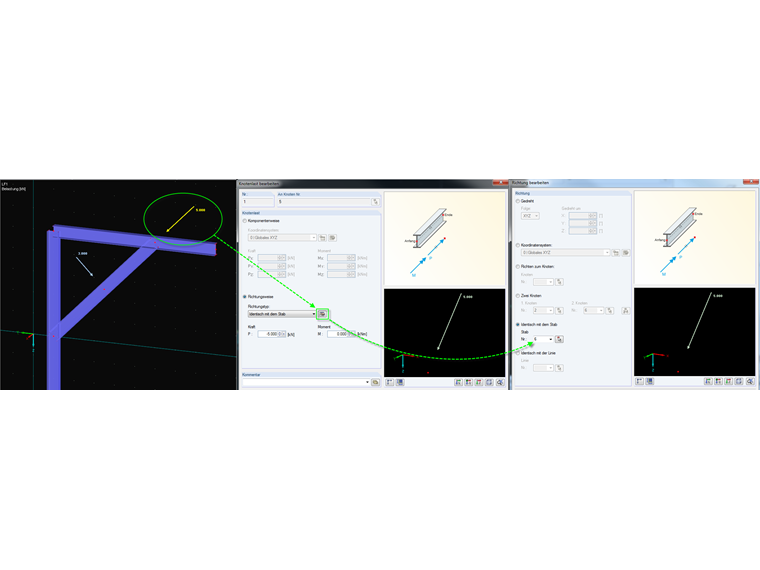
Task: Open Koordinatensystem dropdown in Richtung dialog
Action: coord(566,253)
